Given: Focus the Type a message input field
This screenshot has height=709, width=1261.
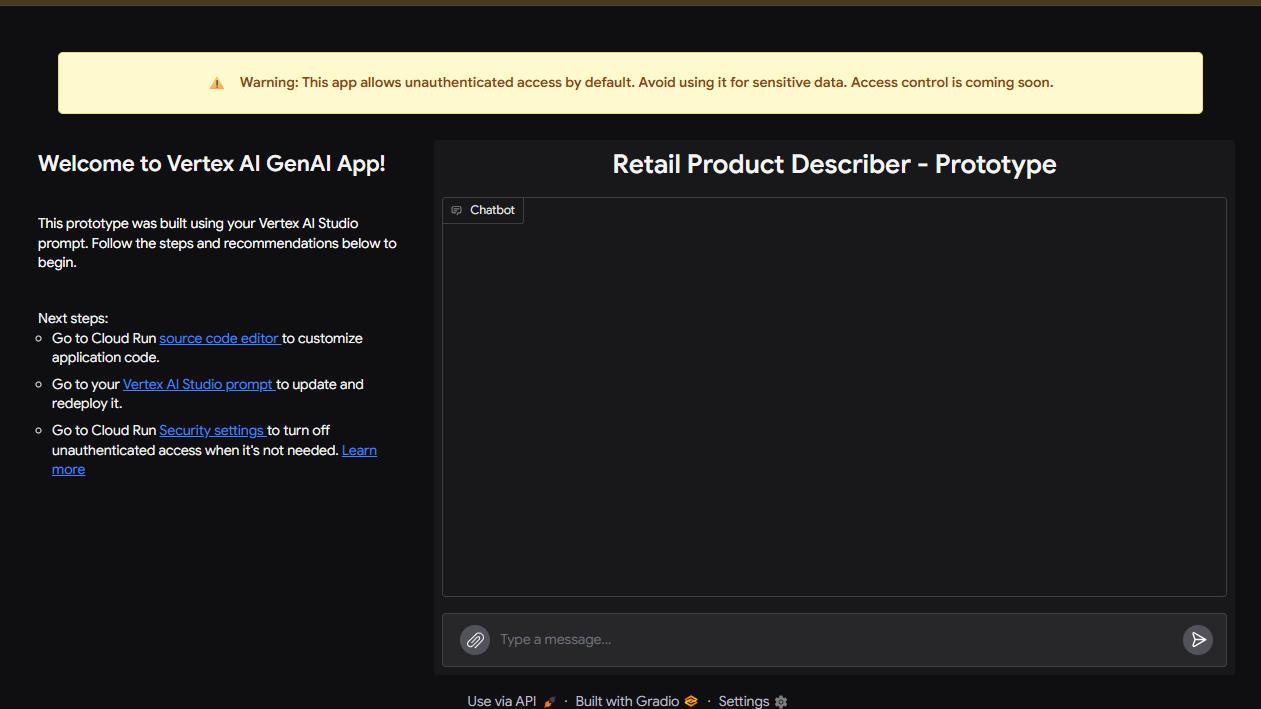Looking at the screenshot, I should tap(836, 640).
